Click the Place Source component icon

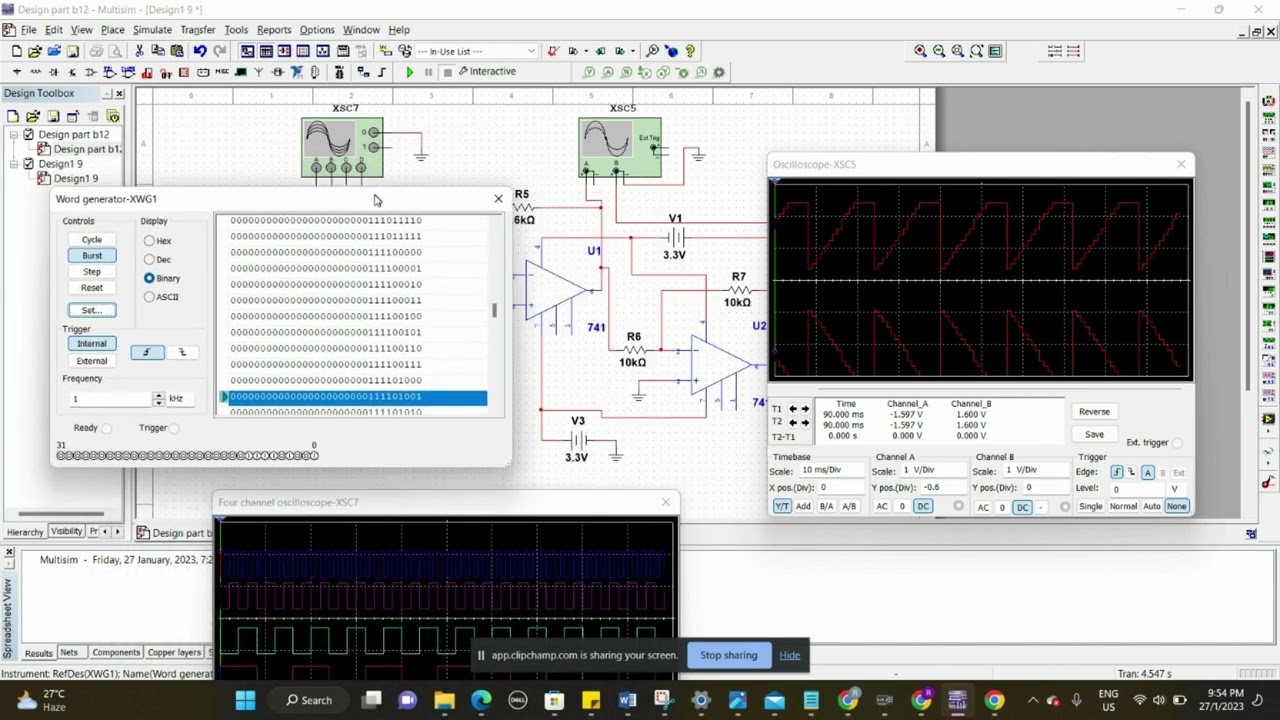click(17, 72)
